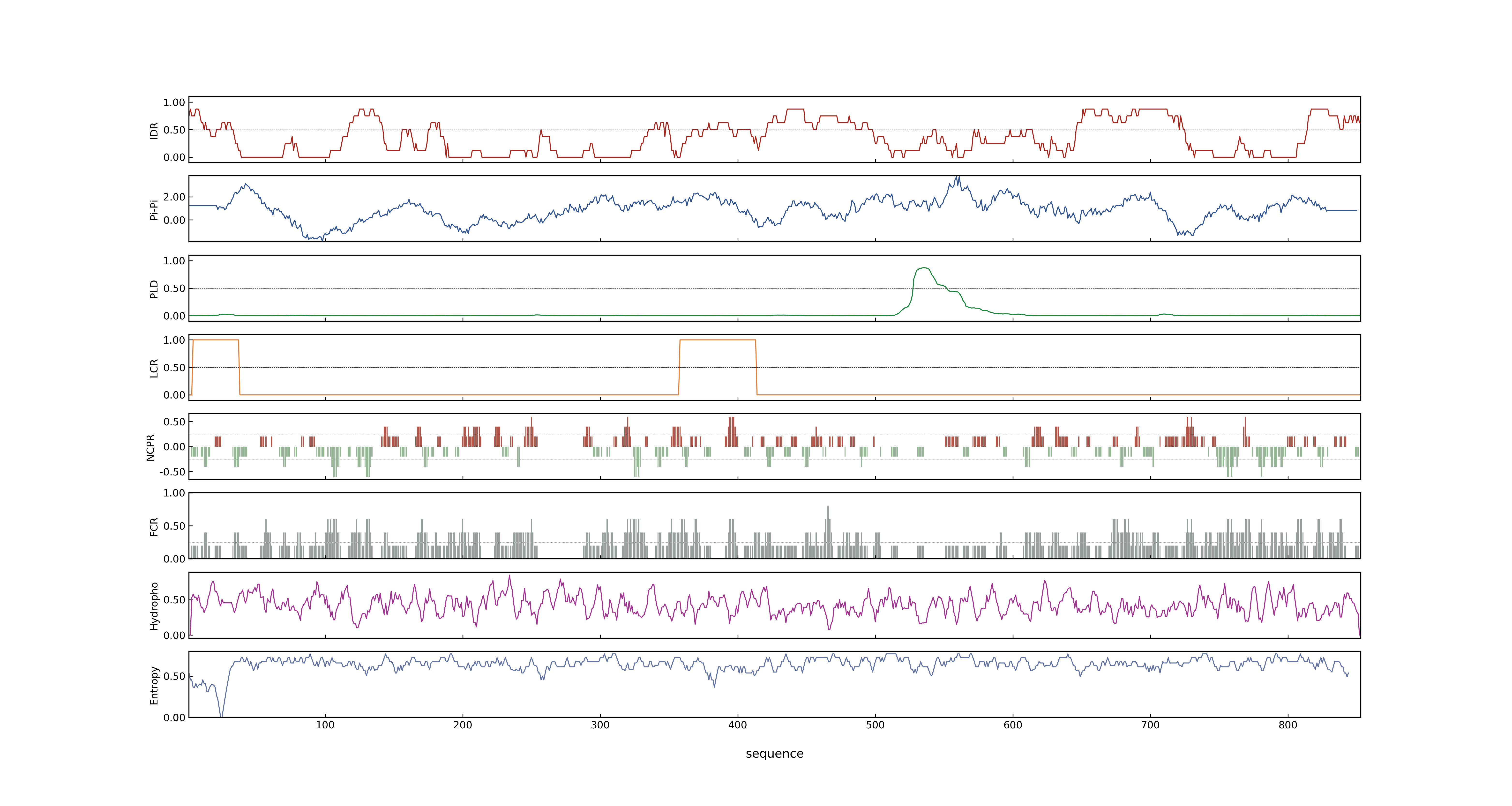Click the "1.00" tick in IDR panel
This screenshot has width=1512, height=806.
tap(174, 103)
